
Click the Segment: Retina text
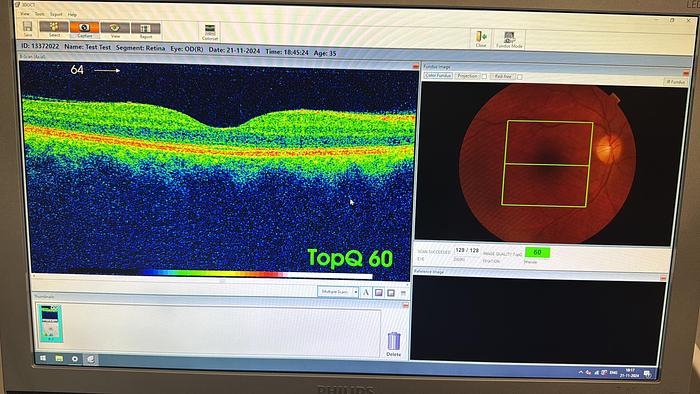click(140, 48)
